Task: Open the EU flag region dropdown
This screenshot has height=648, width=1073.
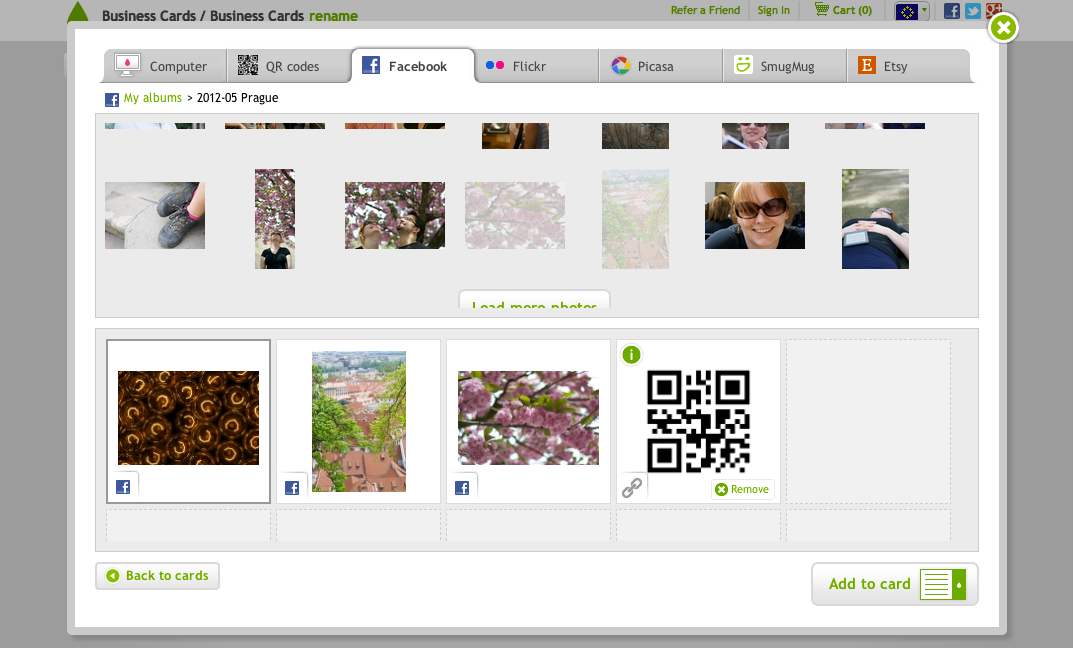Action: coord(911,11)
